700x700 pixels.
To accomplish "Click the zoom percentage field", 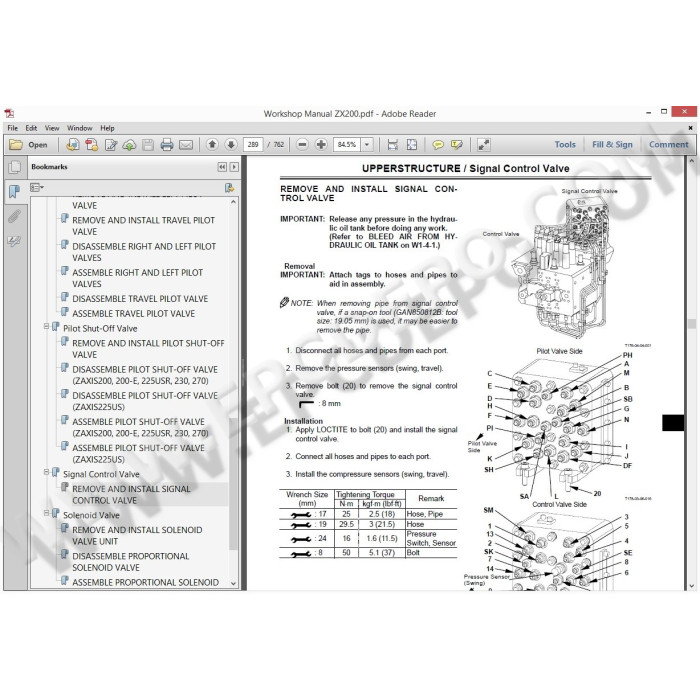I will click(347, 144).
